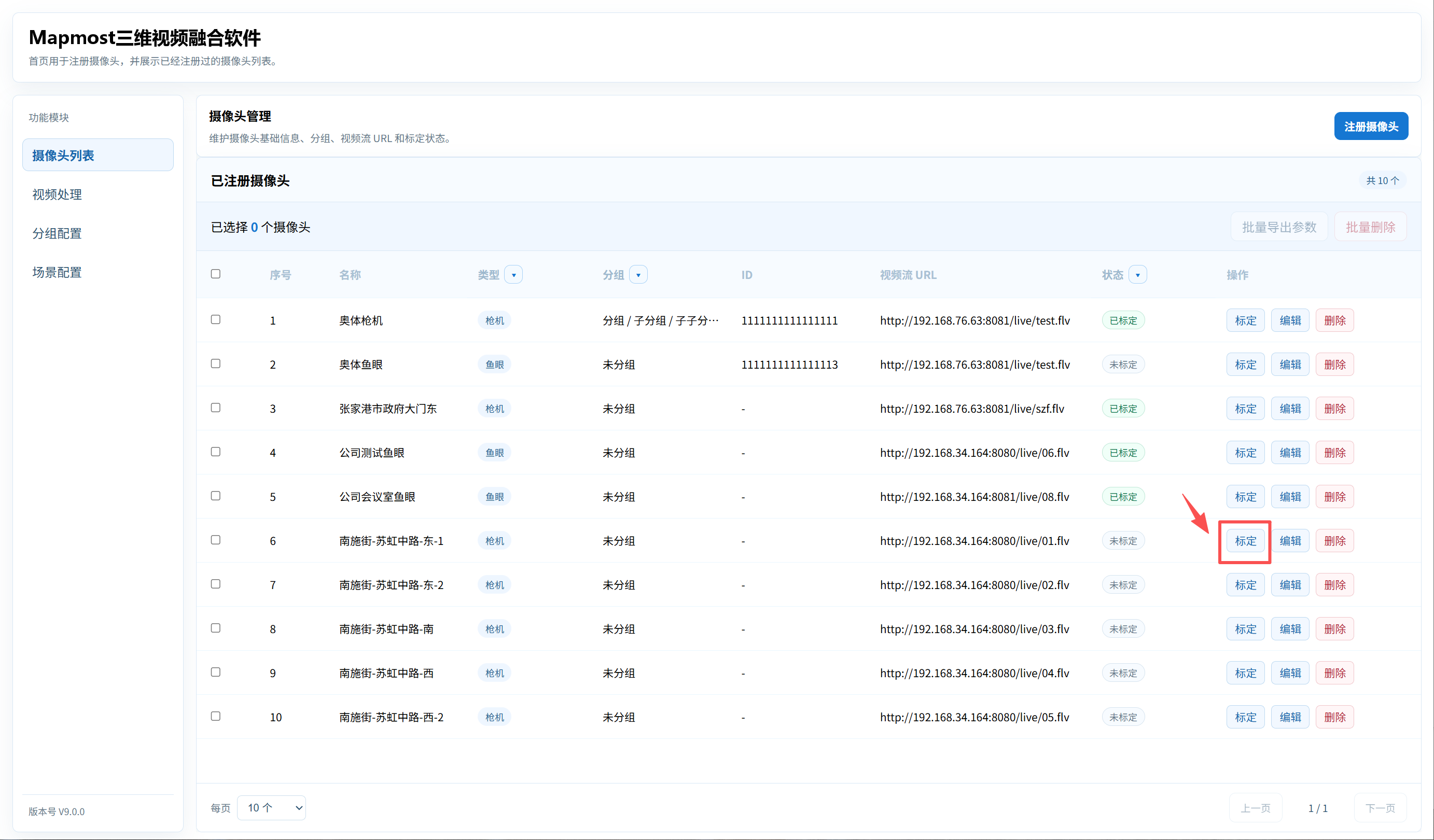
Task: Click the 鱼眼 type tag for 公司测试鱼眼
Action: pos(494,453)
